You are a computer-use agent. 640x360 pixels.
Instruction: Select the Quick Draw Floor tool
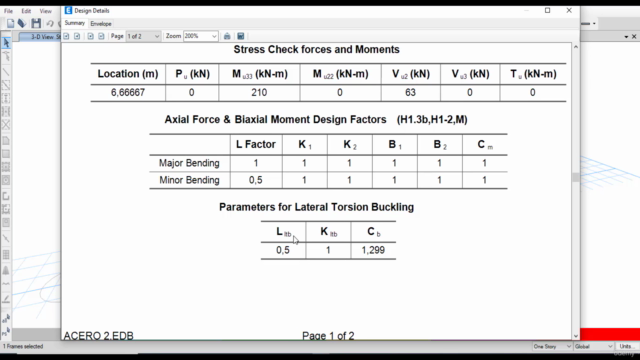pyautogui.click(x=6, y=167)
